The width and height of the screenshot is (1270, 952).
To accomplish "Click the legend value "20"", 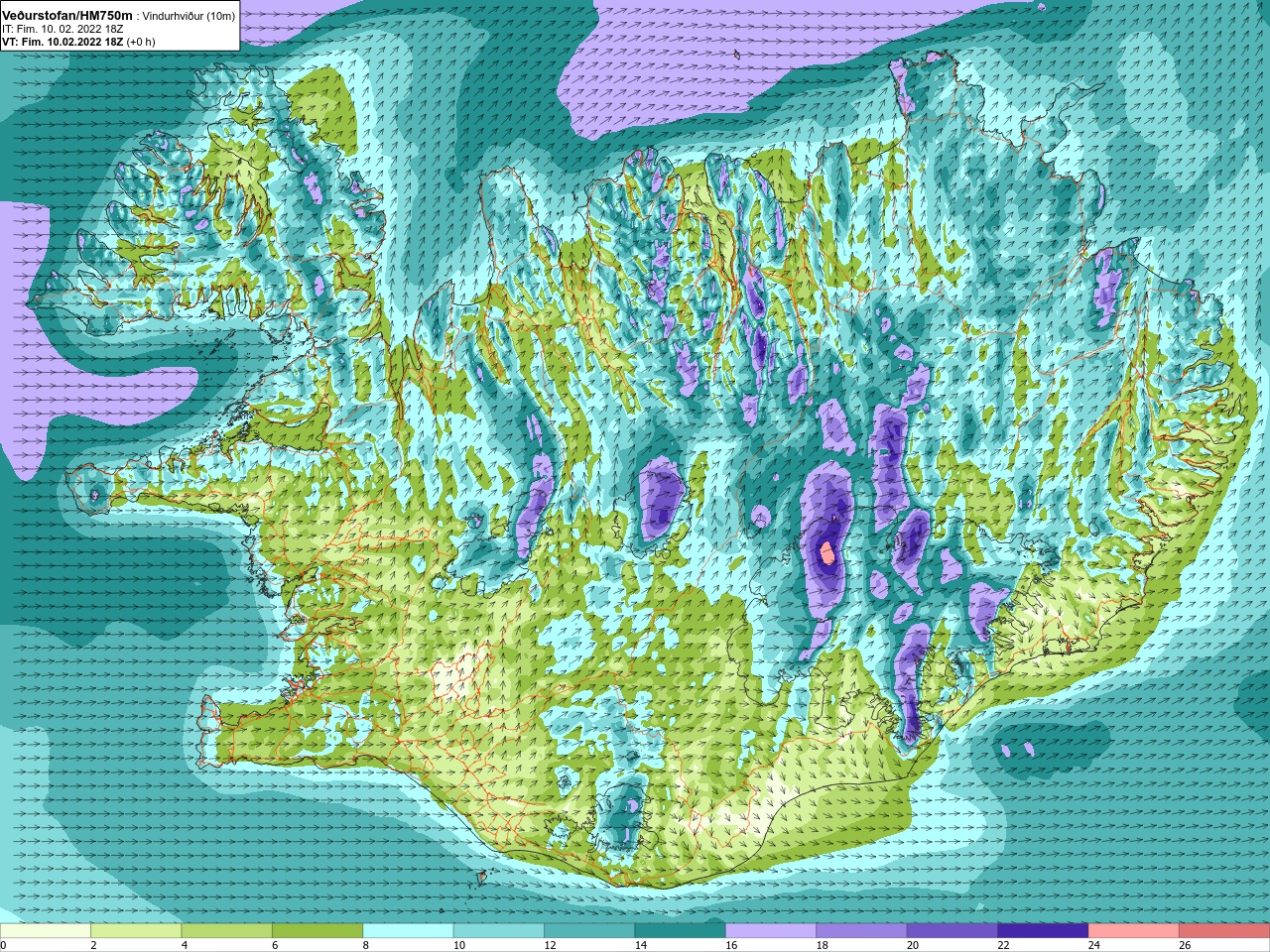I will pos(913,945).
